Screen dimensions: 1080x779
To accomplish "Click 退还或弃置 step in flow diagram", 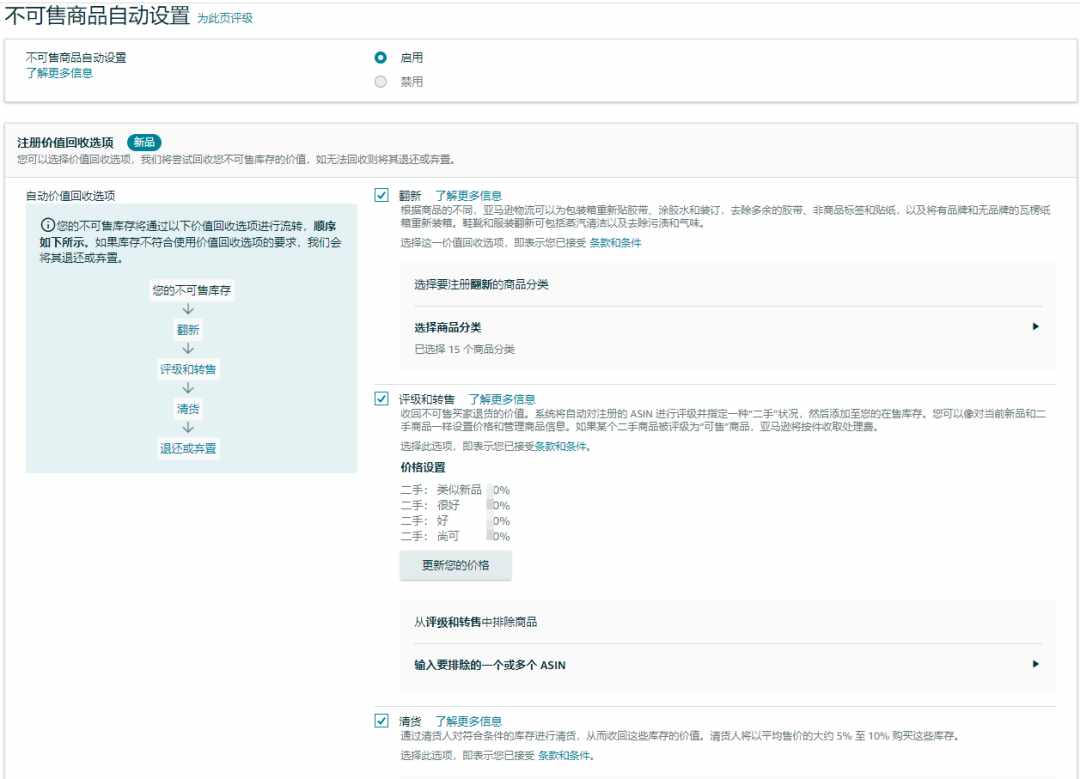I will 188,448.
